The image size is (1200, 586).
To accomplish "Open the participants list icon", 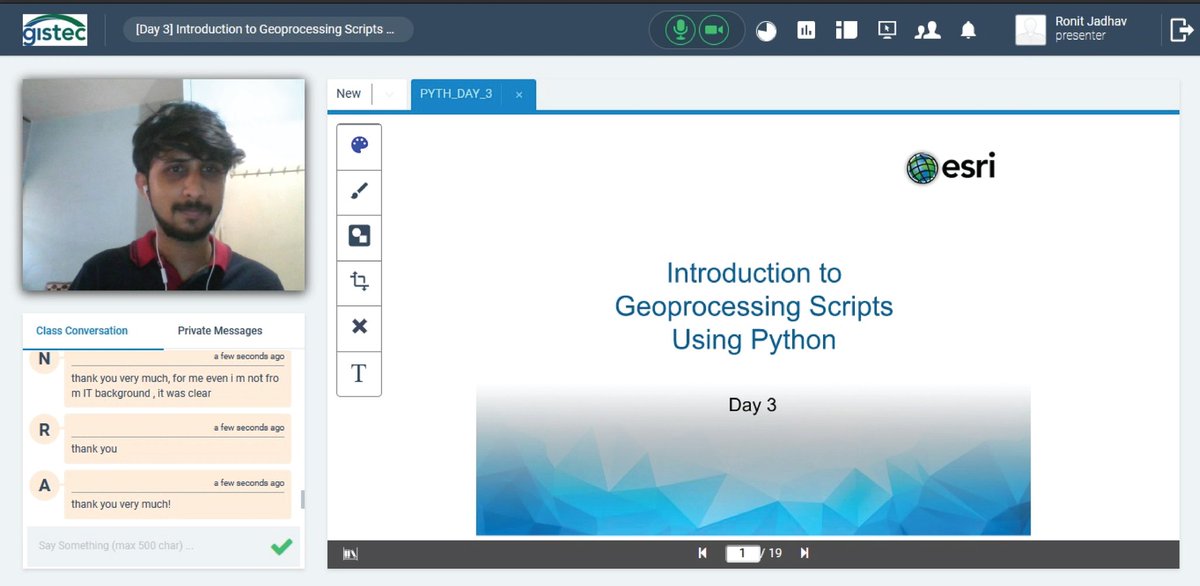I will pyautogui.click(x=927, y=30).
